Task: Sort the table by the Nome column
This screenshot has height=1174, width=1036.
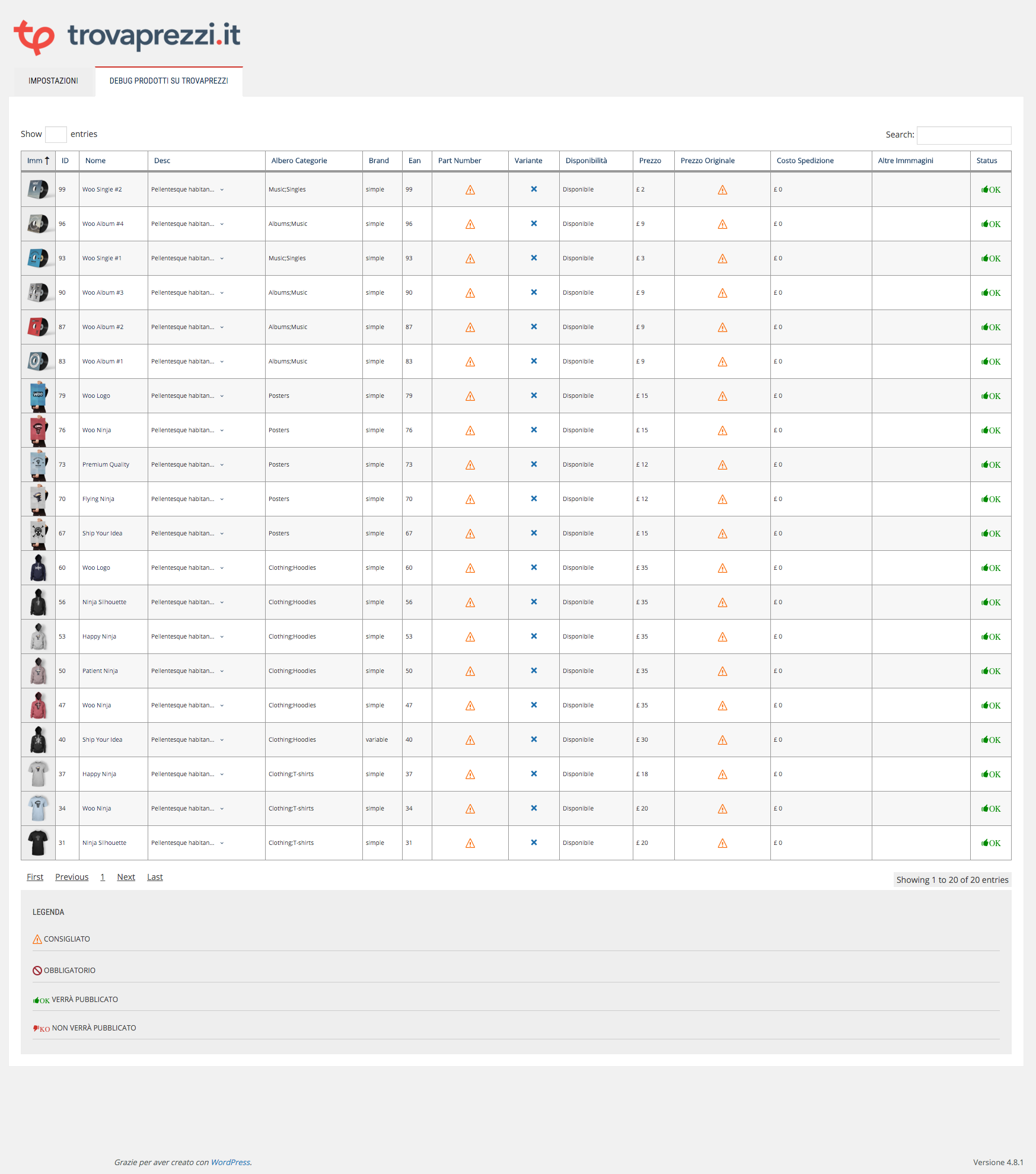Action: click(113, 161)
